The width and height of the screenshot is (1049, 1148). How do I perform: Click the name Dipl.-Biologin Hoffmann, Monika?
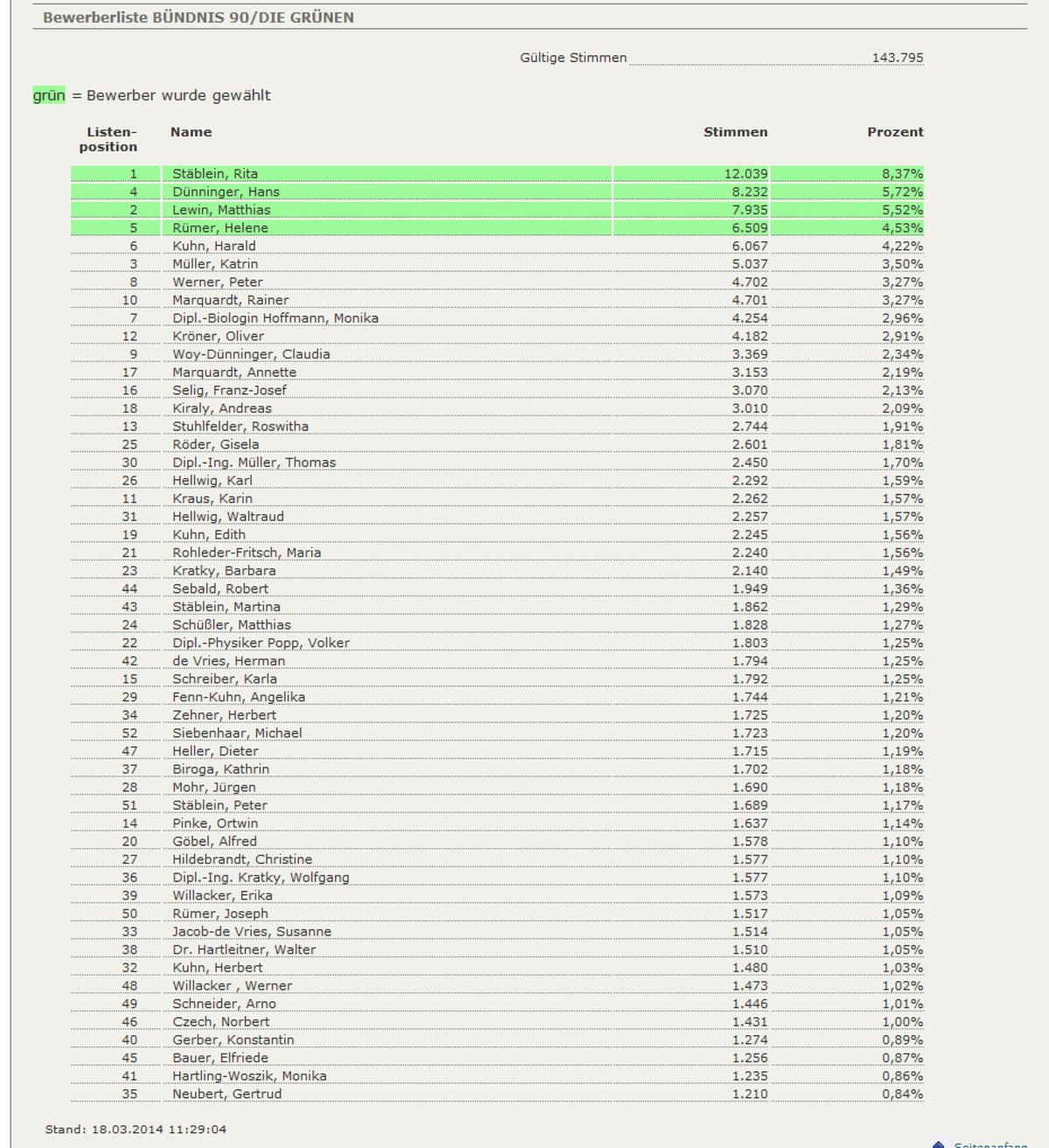pyautogui.click(x=275, y=318)
